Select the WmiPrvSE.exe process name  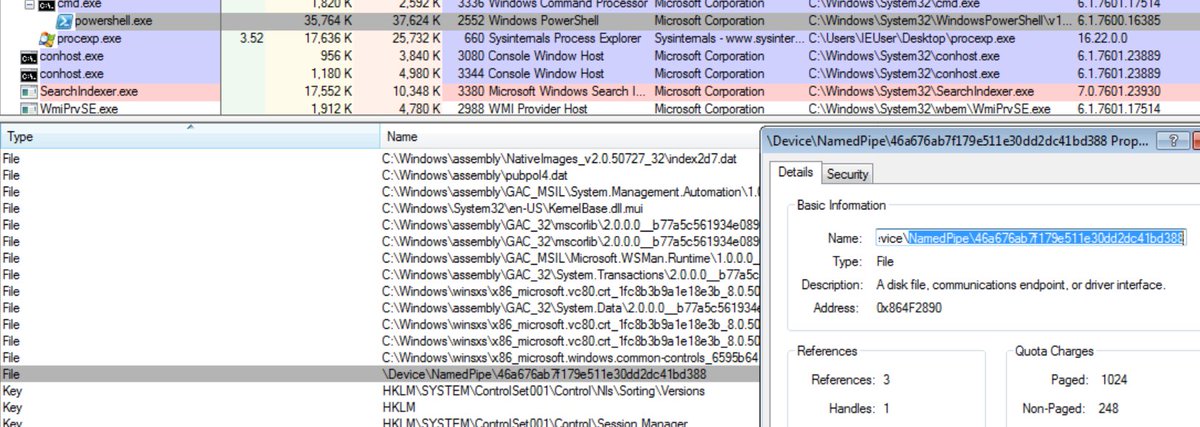(x=79, y=109)
